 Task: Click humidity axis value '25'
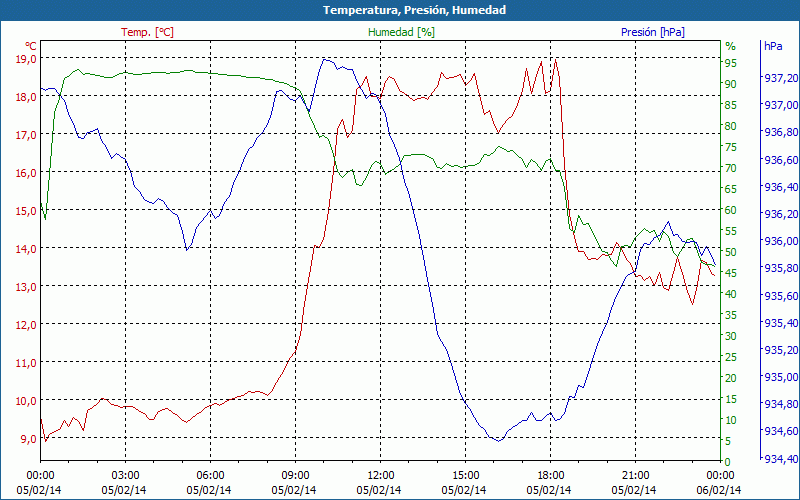731,357
